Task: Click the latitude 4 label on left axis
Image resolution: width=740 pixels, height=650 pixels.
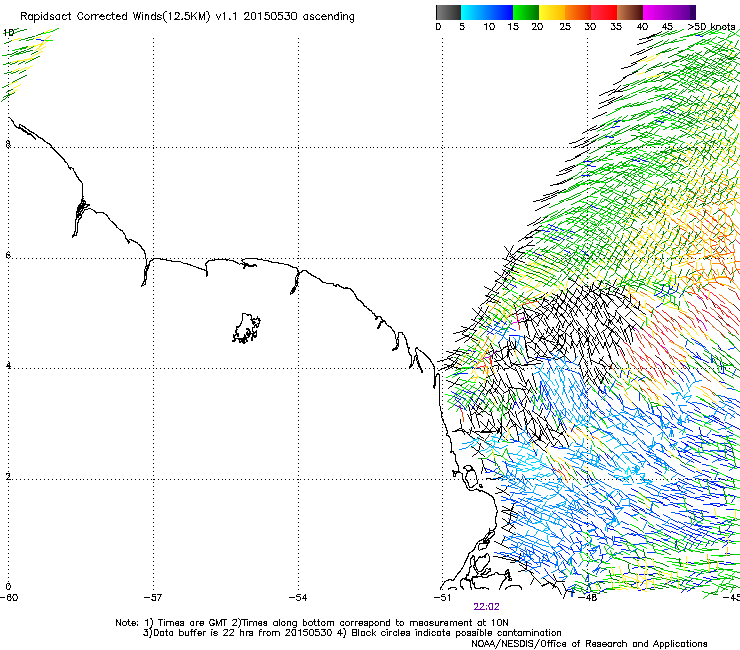Action: coord(8,366)
